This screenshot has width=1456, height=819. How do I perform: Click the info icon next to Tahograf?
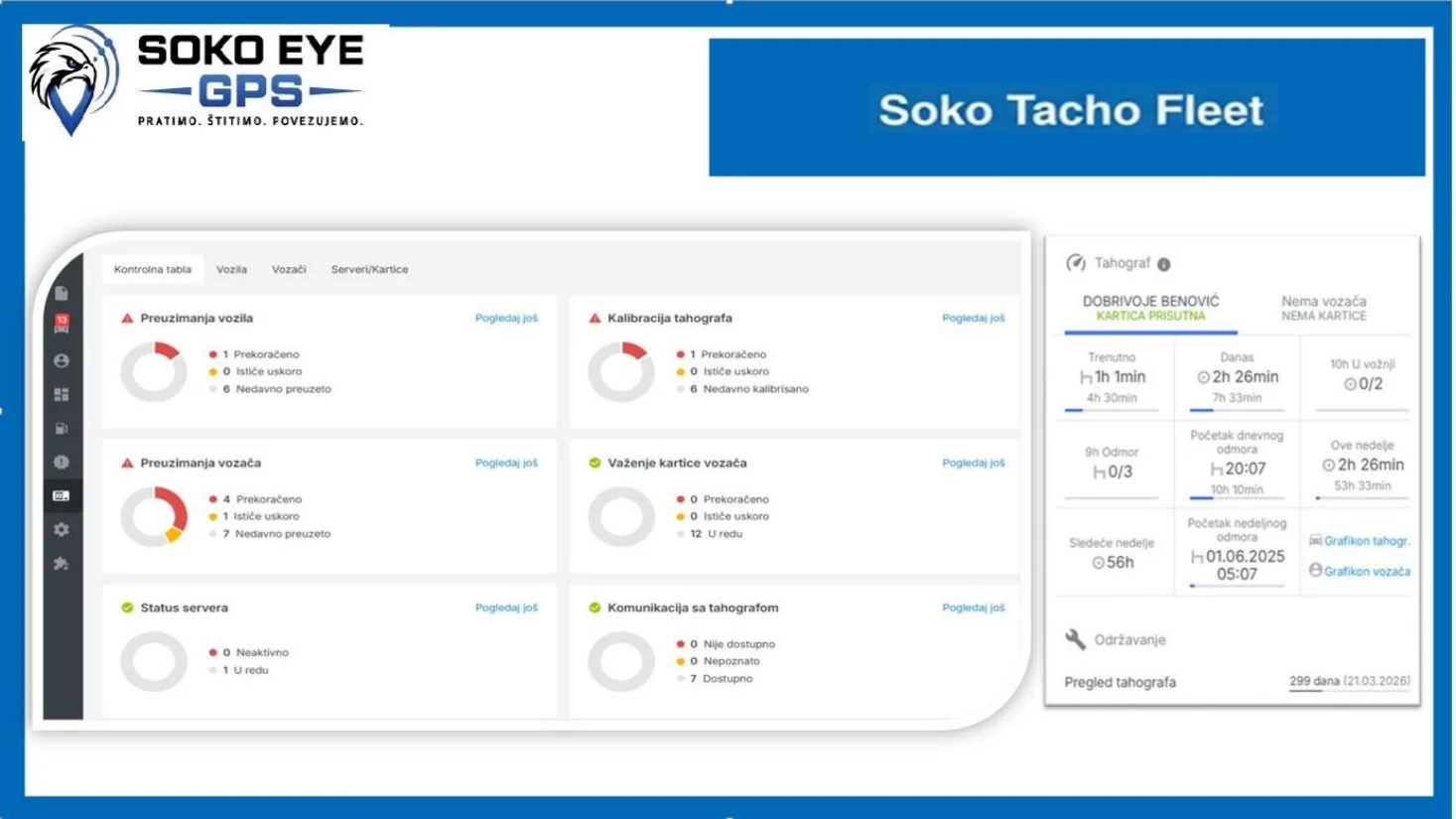tap(1164, 264)
